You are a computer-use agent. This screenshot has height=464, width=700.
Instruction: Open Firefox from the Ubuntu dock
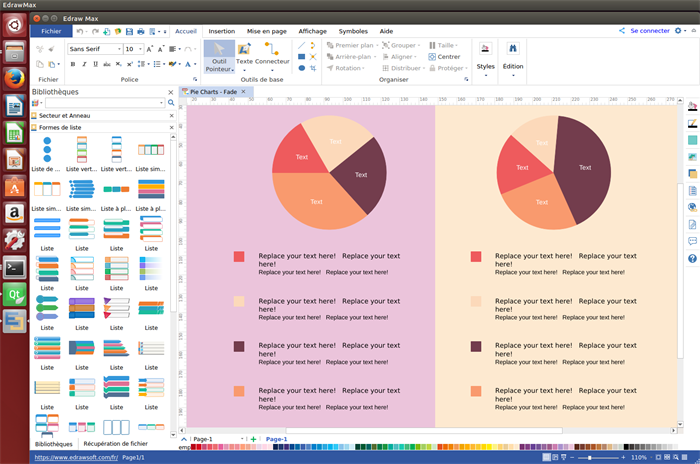(14, 79)
